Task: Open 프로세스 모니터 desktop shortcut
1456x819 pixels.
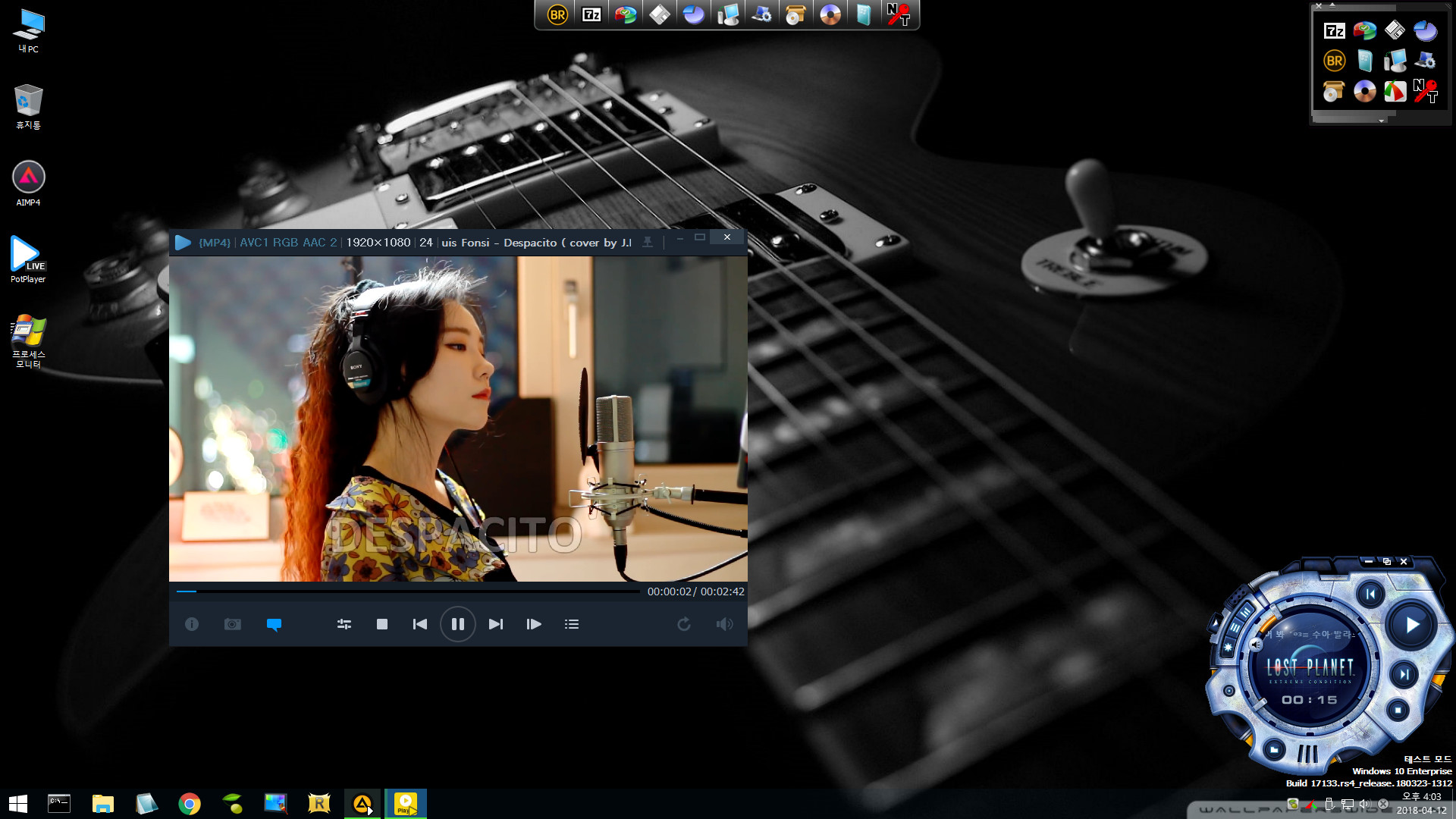Action: (x=28, y=341)
